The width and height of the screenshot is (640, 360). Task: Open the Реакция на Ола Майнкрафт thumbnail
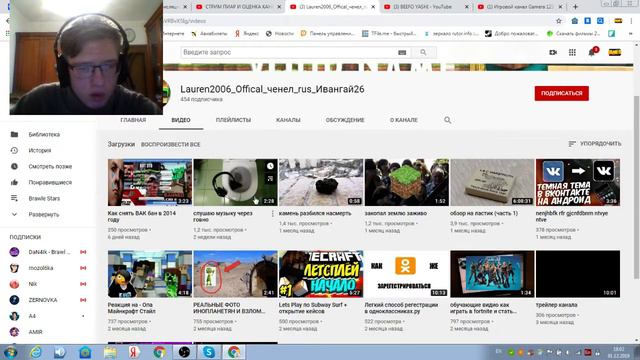tap(150, 274)
